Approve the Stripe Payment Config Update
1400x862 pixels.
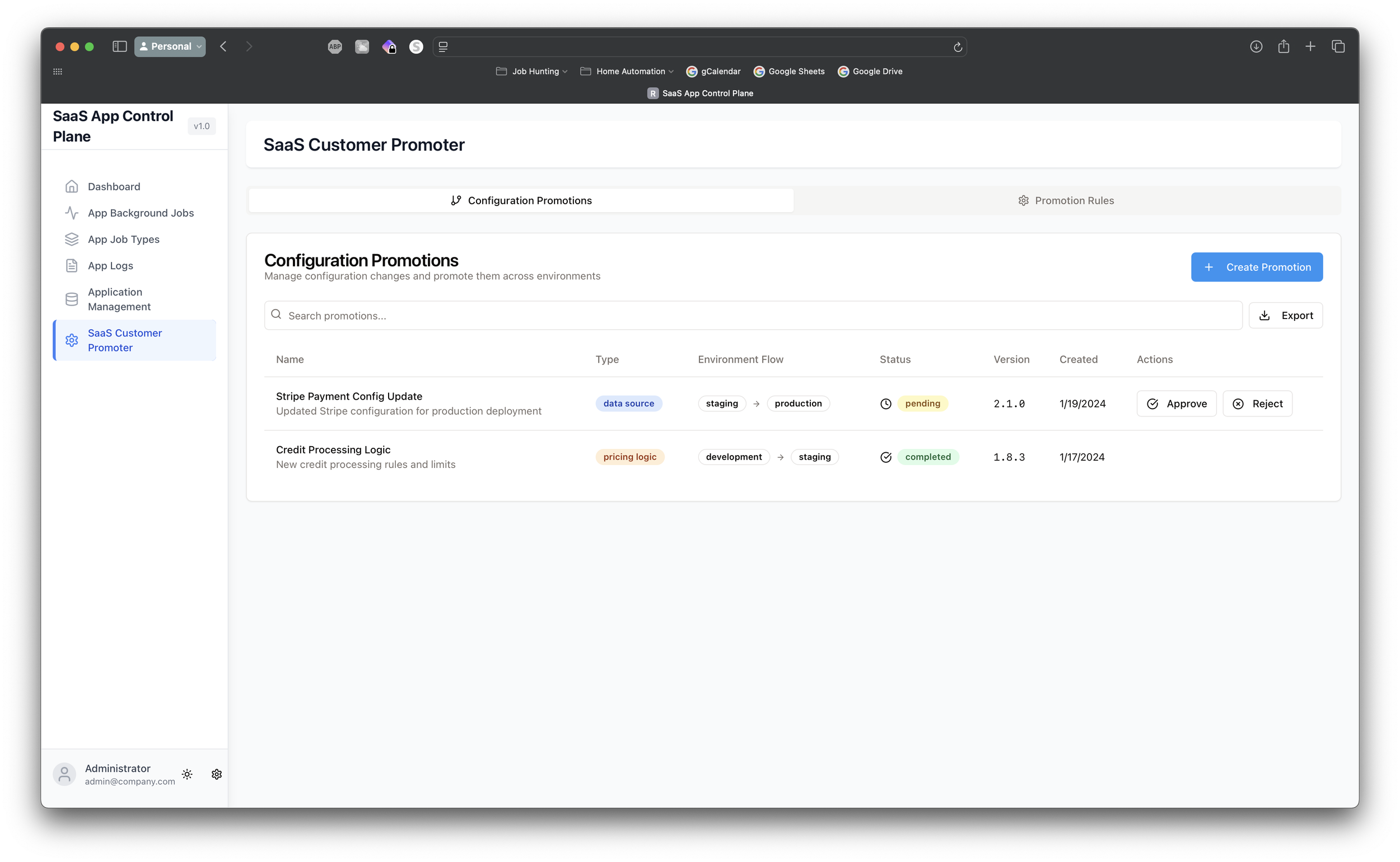1177,404
